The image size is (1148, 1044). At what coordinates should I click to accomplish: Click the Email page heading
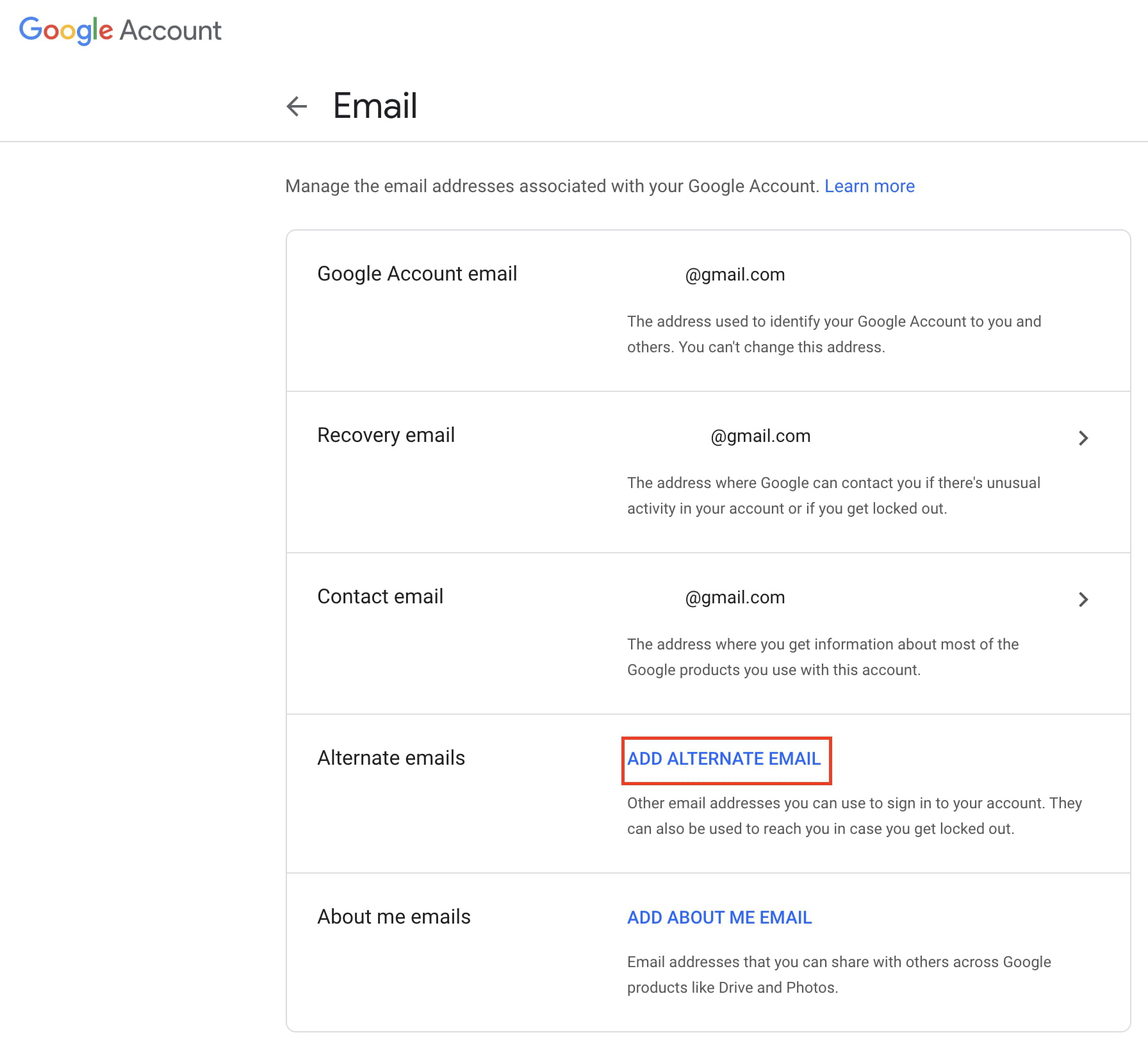click(375, 106)
